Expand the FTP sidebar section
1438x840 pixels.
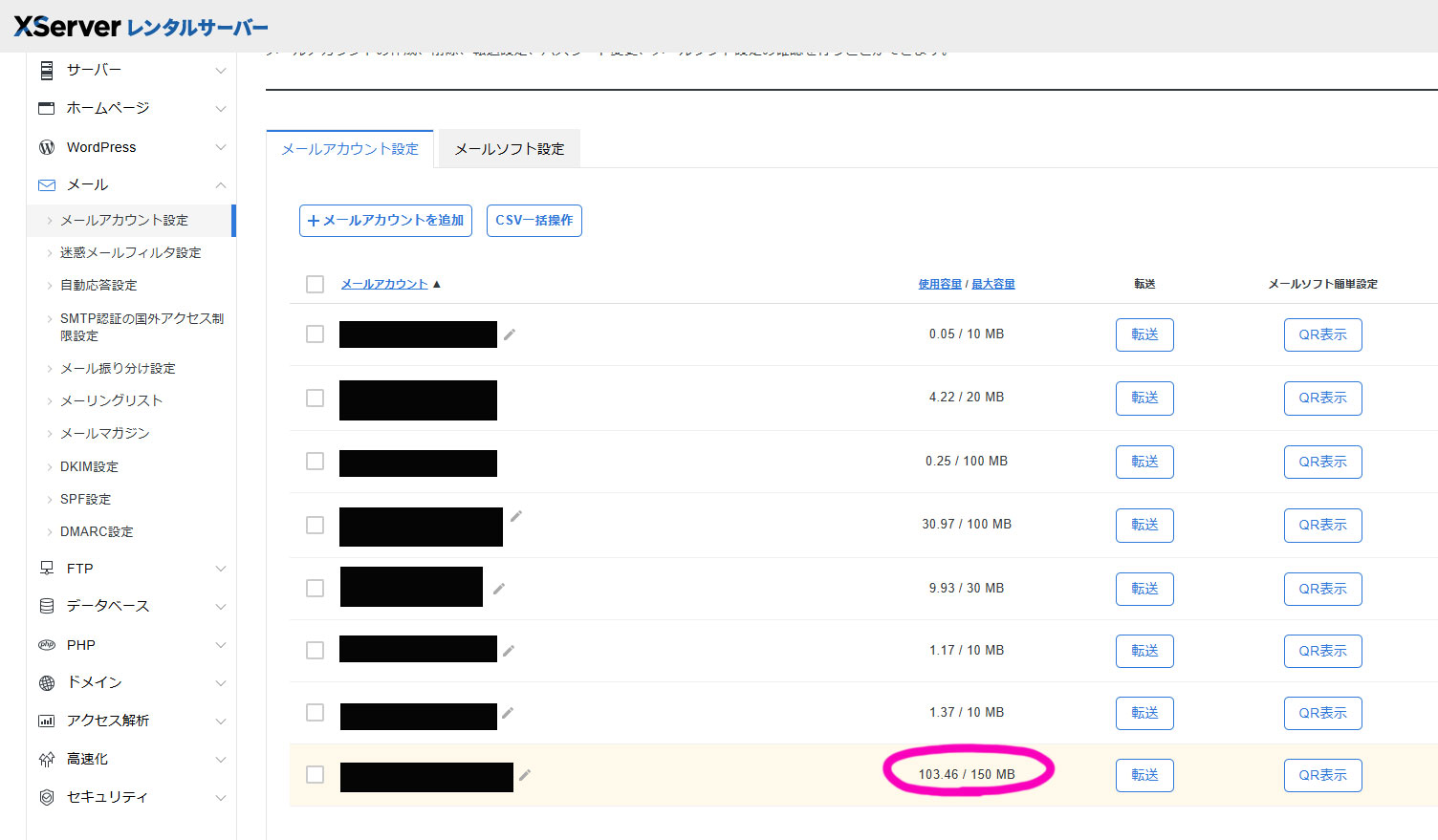coord(220,569)
